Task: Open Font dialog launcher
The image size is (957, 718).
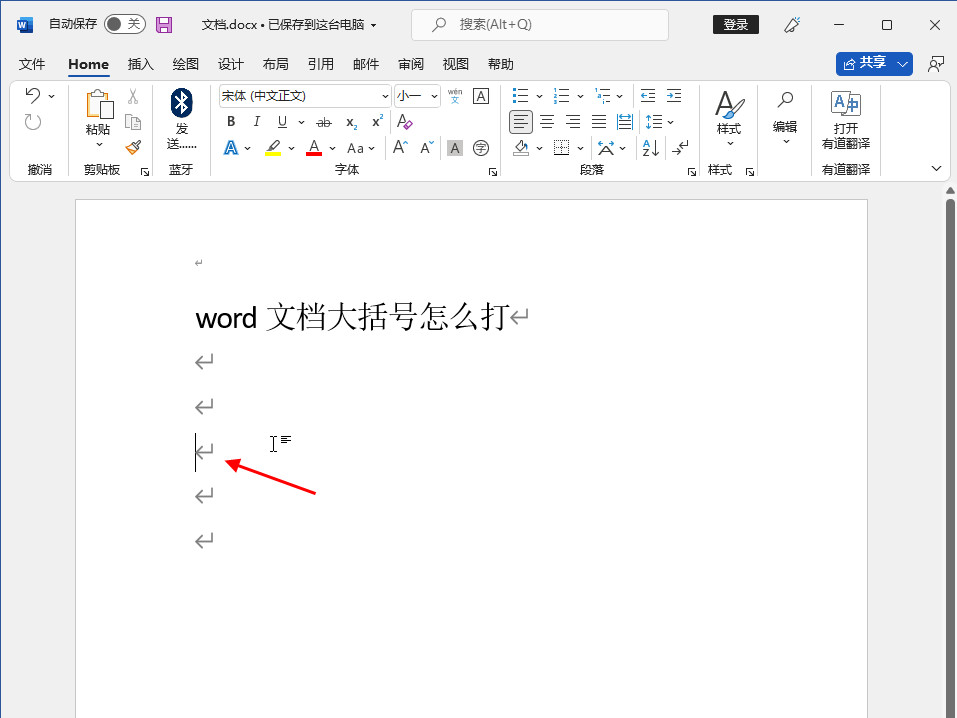Action: pyautogui.click(x=493, y=172)
